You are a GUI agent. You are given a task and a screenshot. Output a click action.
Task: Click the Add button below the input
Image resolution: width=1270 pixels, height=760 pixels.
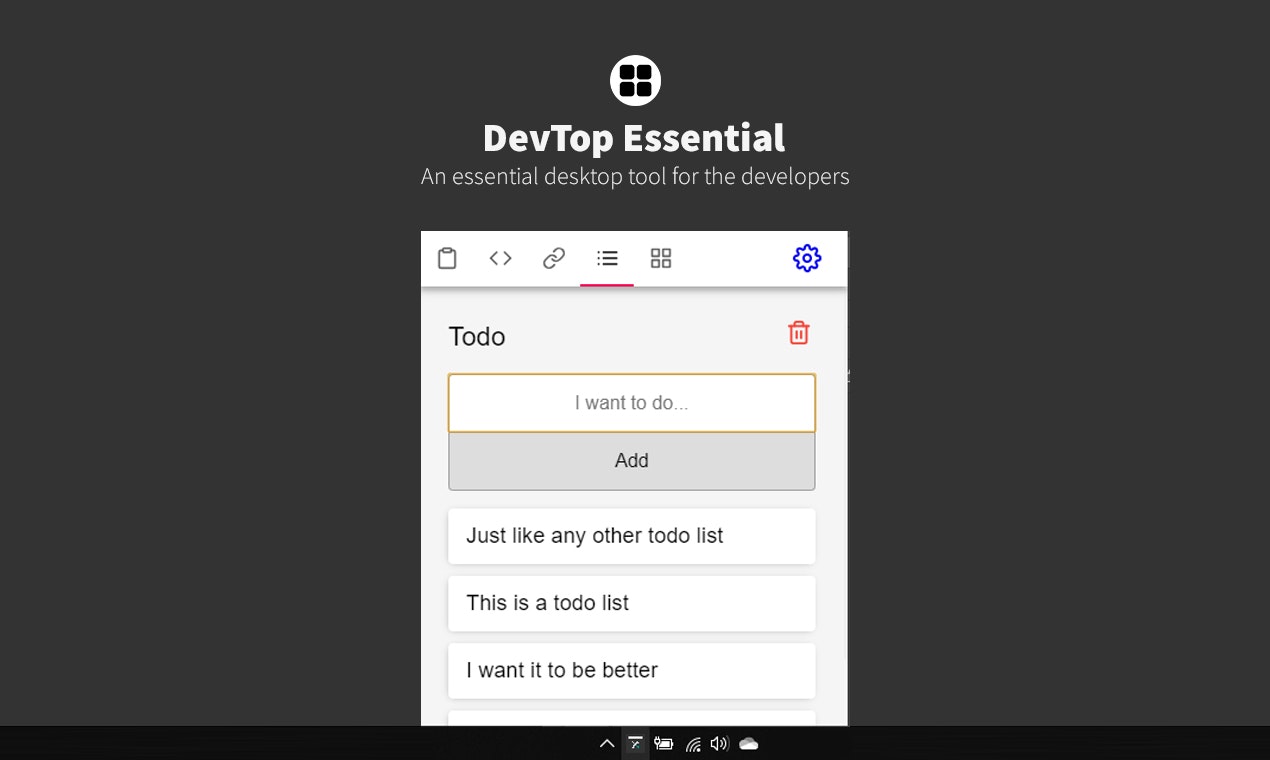click(632, 461)
